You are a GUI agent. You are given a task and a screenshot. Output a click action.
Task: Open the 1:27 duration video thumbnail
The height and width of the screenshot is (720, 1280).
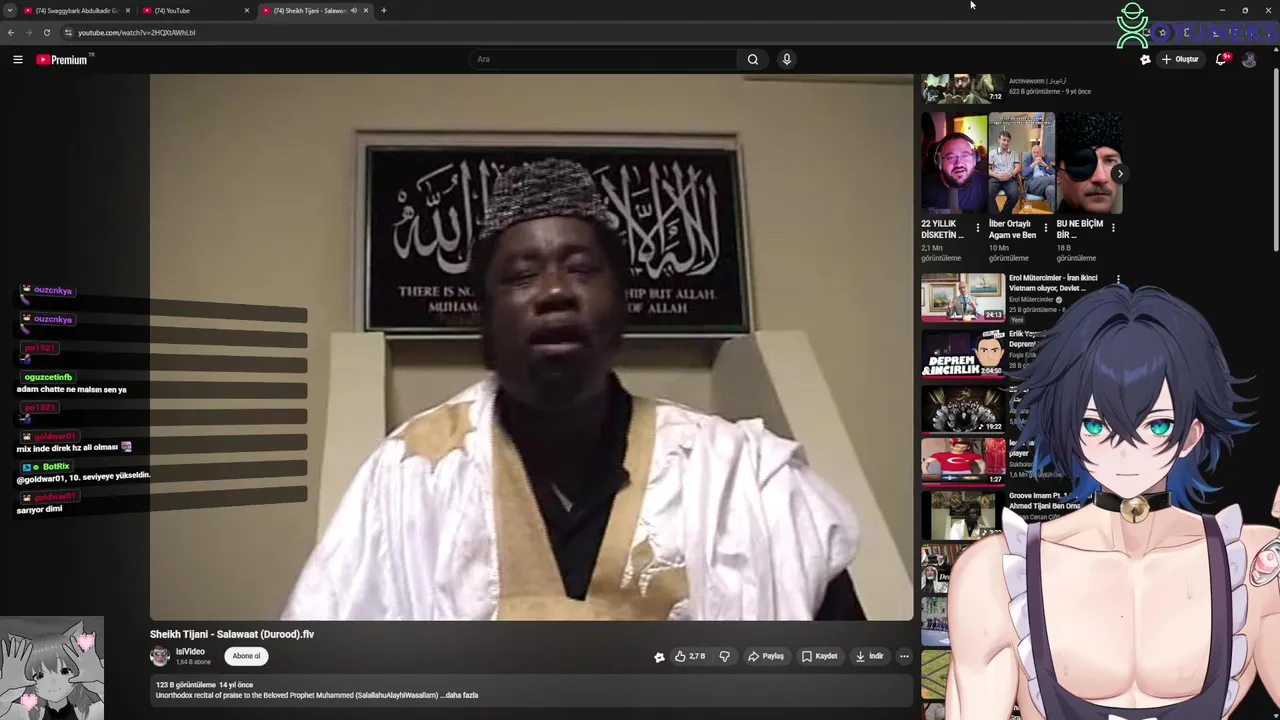click(963, 461)
